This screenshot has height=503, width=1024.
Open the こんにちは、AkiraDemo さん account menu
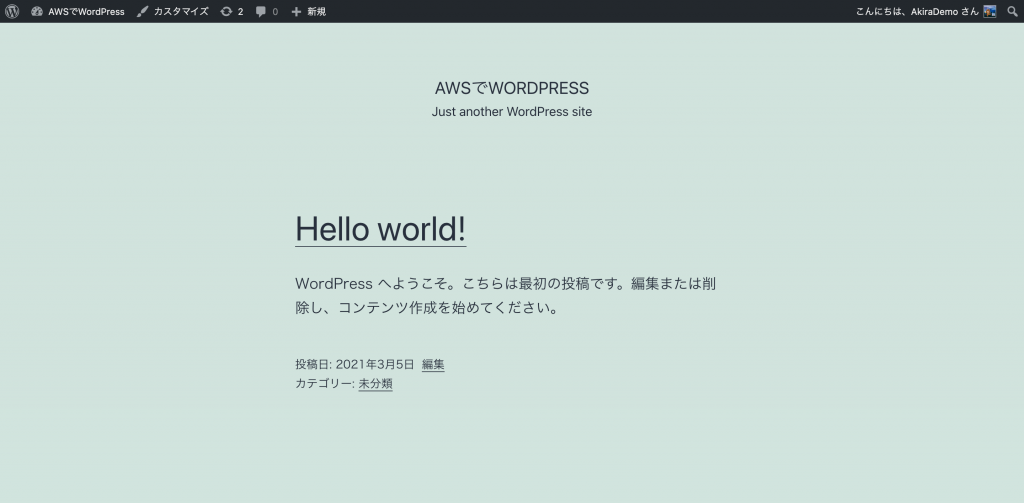point(926,11)
